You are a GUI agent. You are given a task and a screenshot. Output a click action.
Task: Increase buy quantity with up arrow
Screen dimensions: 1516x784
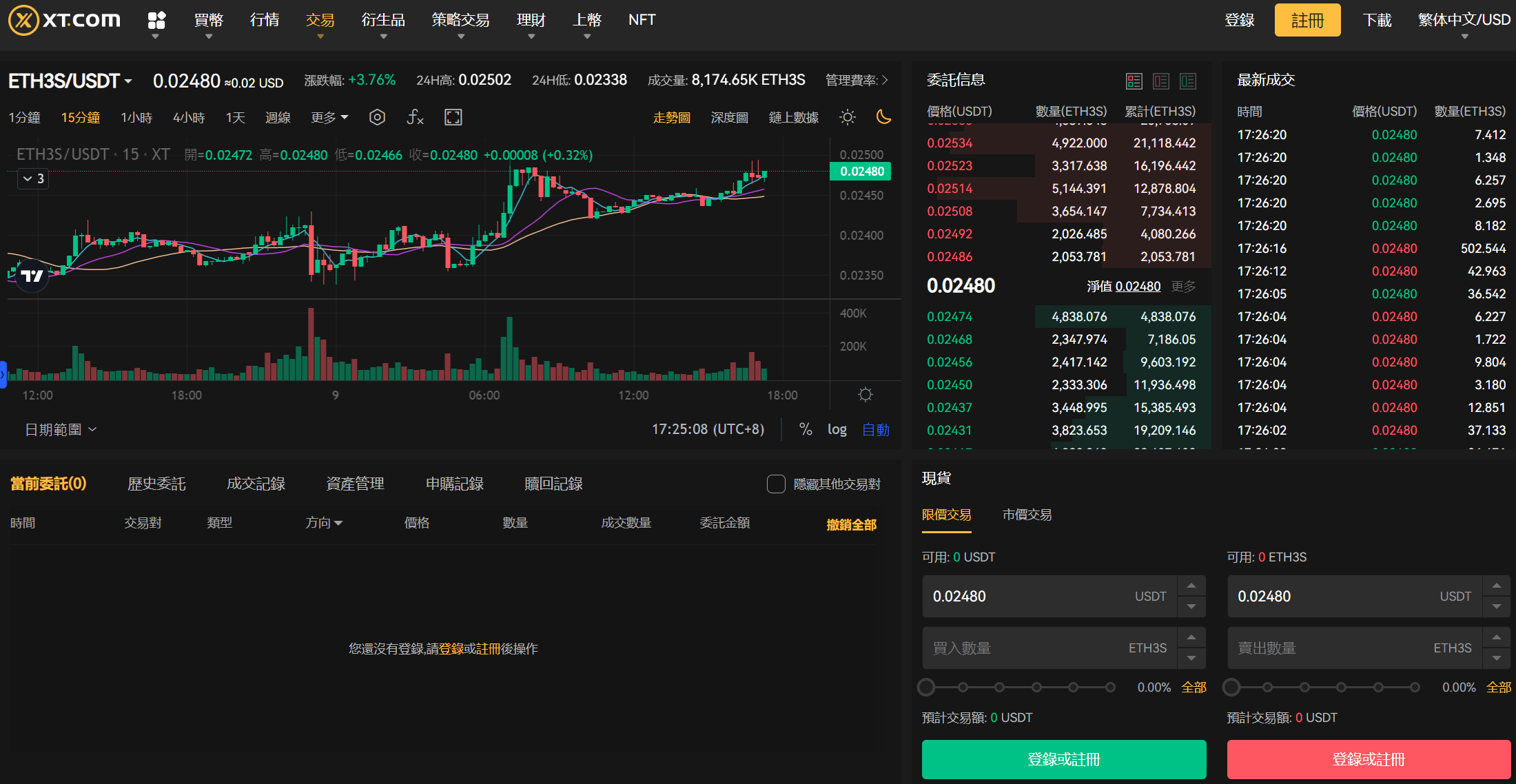point(1191,637)
